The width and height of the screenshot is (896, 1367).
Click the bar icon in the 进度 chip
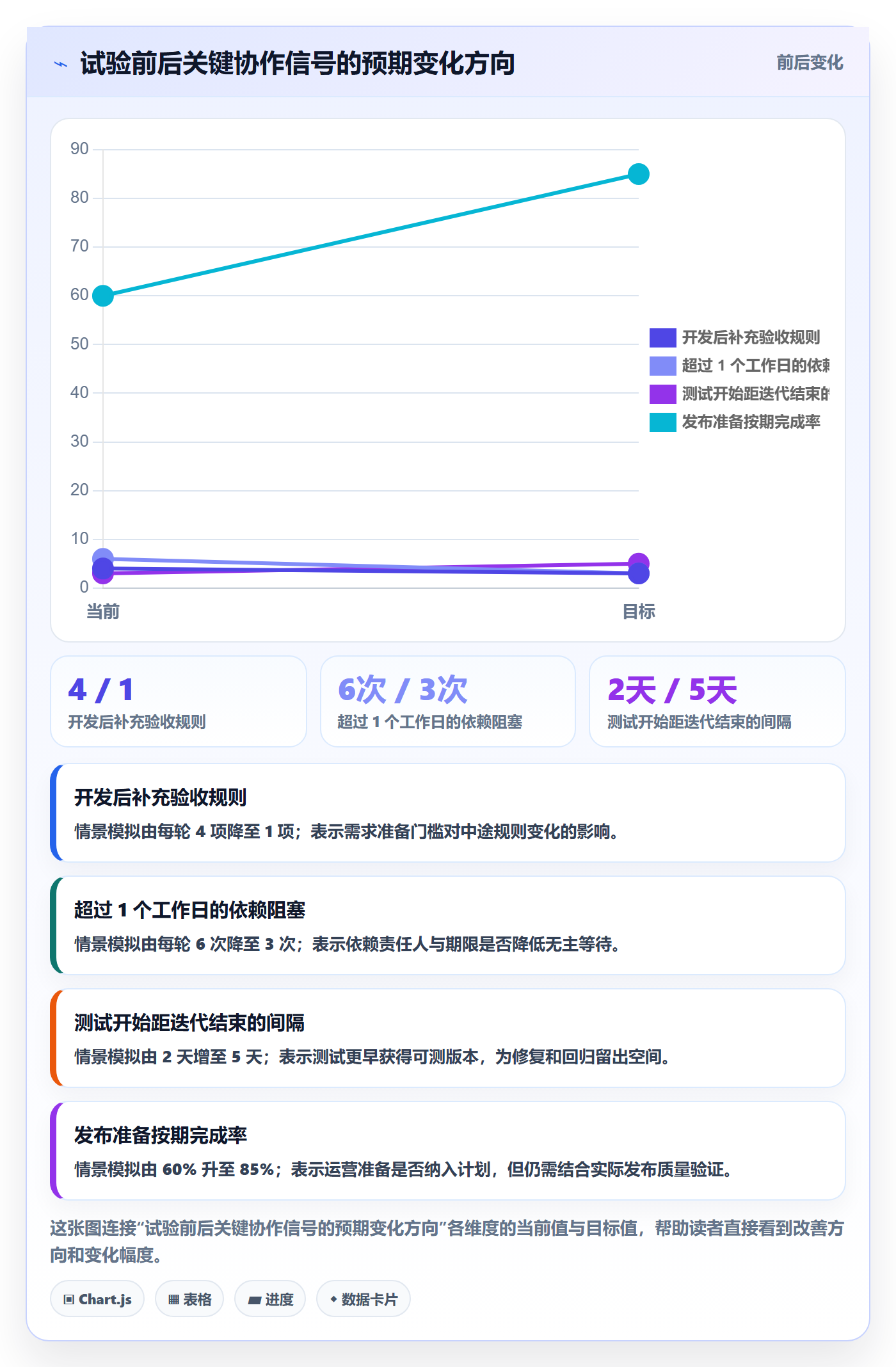[254, 1300]
